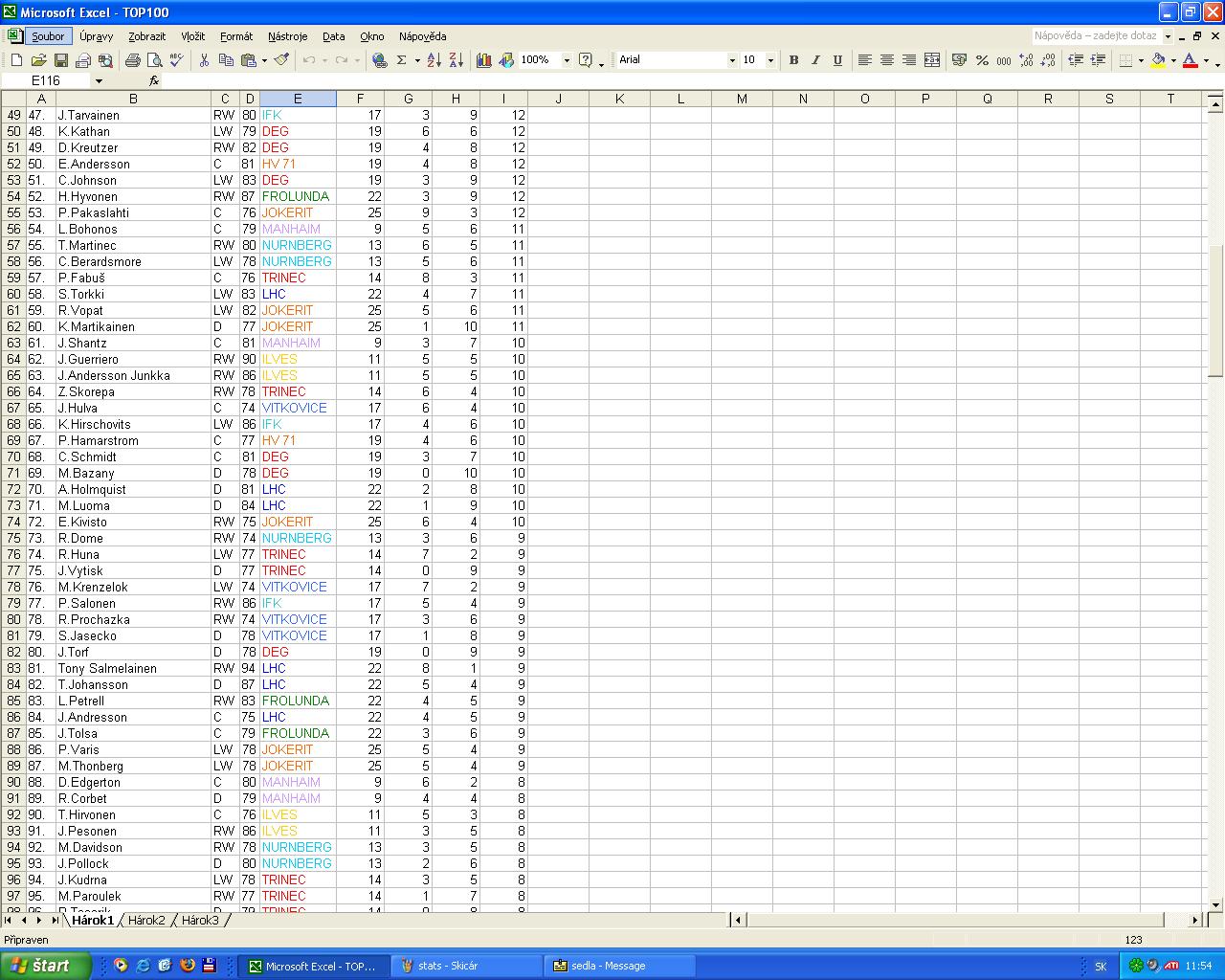Click the vertical scrollbar down arrow

[x=1216, y=904]
